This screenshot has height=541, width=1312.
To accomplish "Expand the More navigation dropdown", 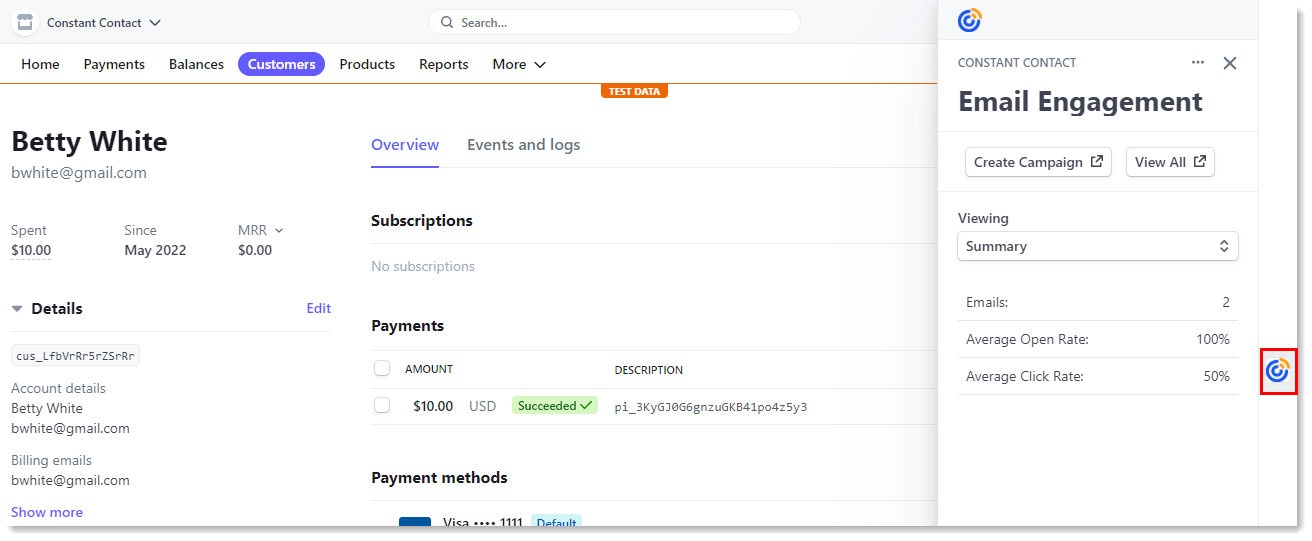I will (519, 64).
